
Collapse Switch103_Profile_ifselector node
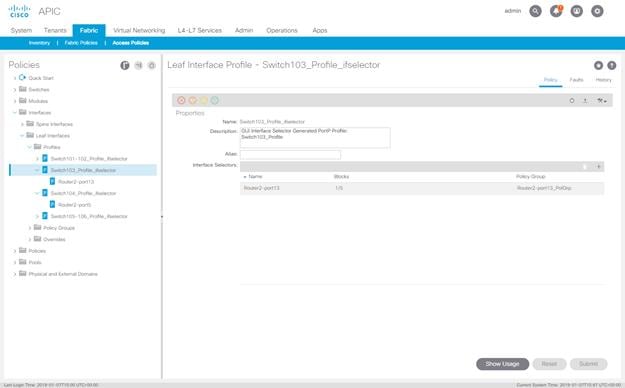tap(37, 170)
